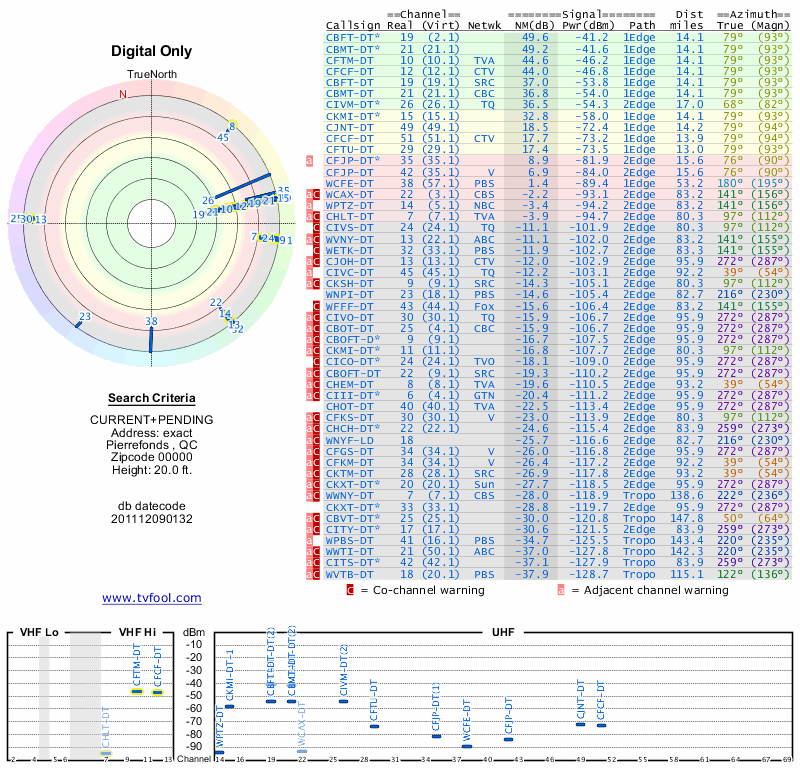
Task: Select the WNPI-DT callsign
Action: coord(349,294)
